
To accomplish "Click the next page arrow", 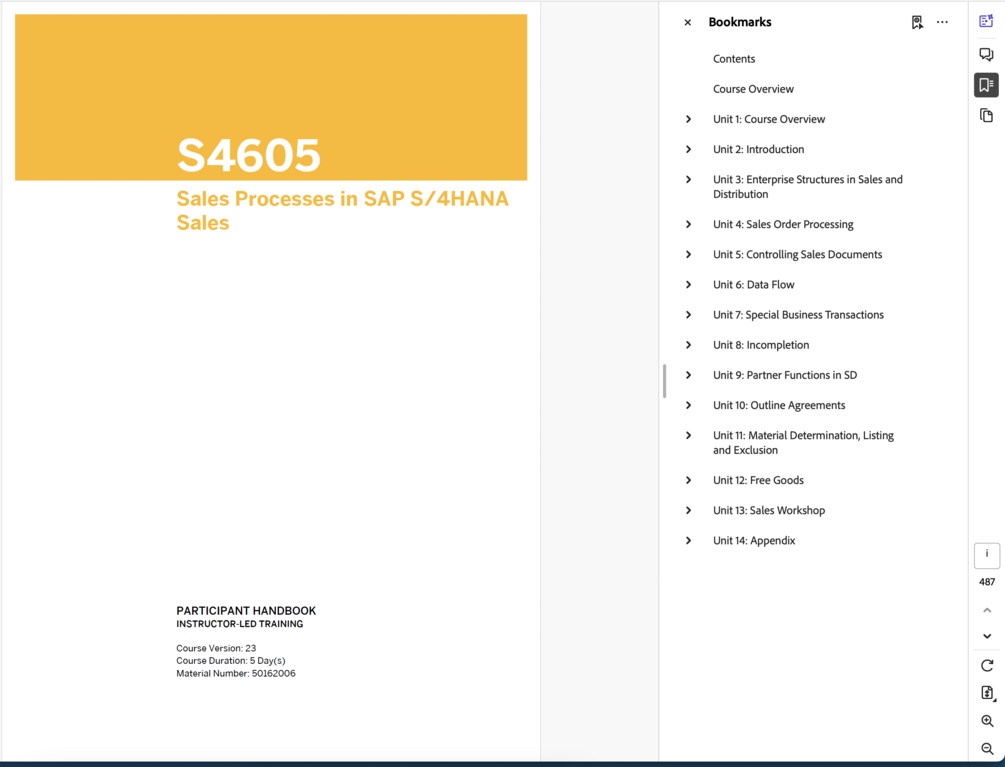I will coord(986,636).
